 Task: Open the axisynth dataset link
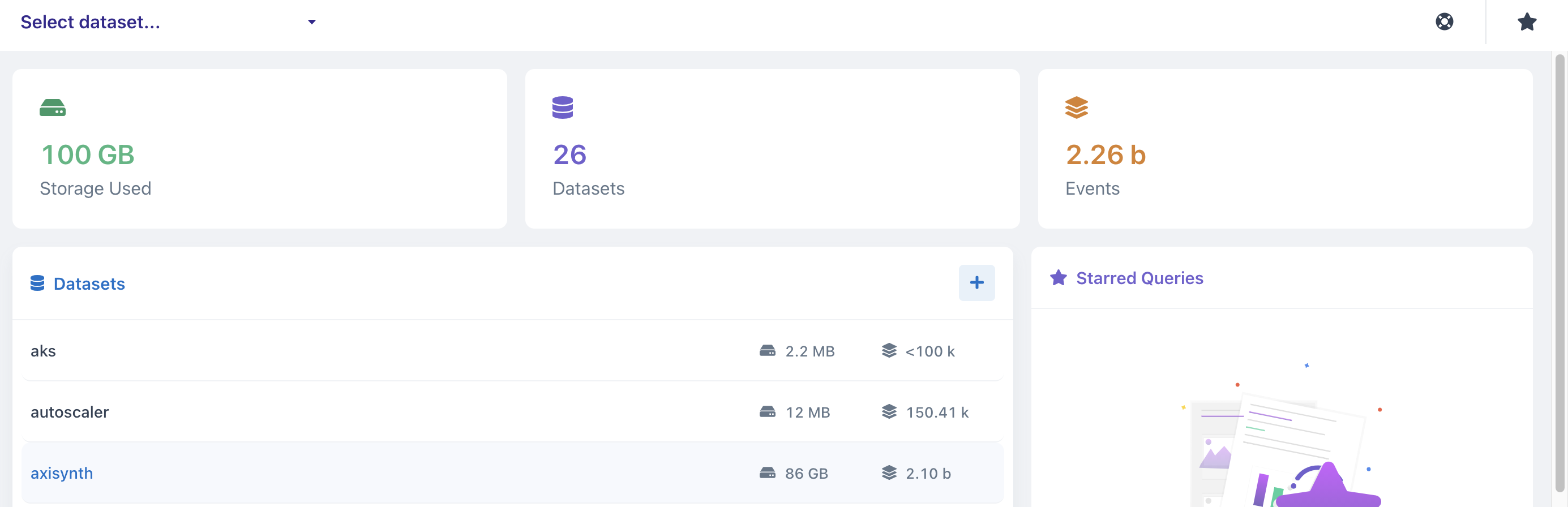click(62, 473)
